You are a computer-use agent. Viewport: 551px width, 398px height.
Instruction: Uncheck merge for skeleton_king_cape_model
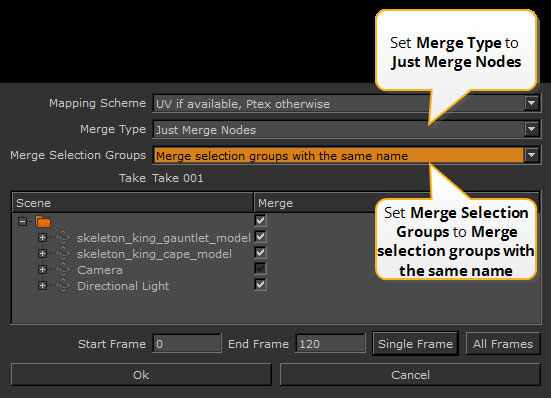coord(260,252)
